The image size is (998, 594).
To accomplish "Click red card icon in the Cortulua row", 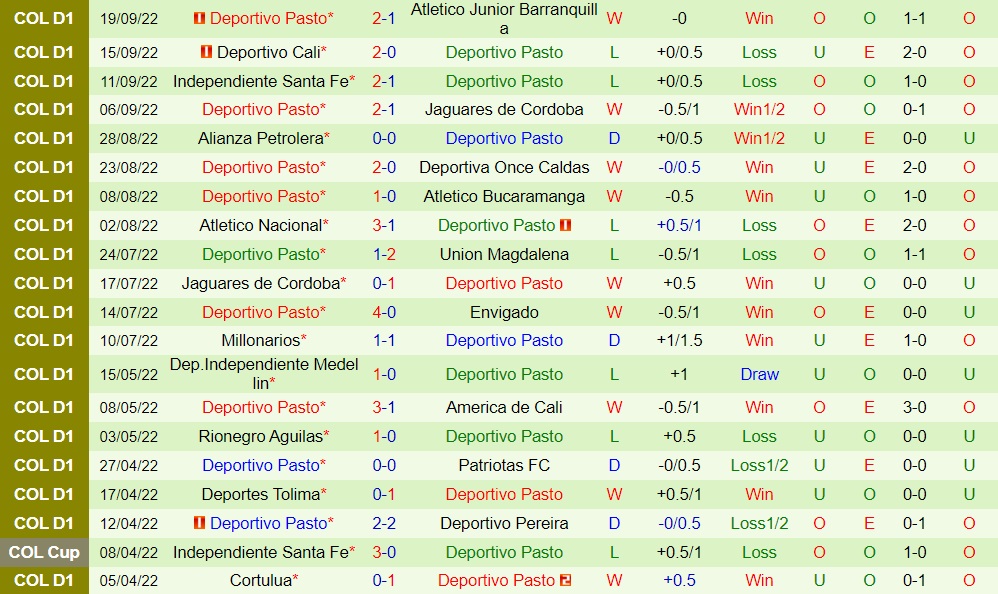I will pos(566,580).
